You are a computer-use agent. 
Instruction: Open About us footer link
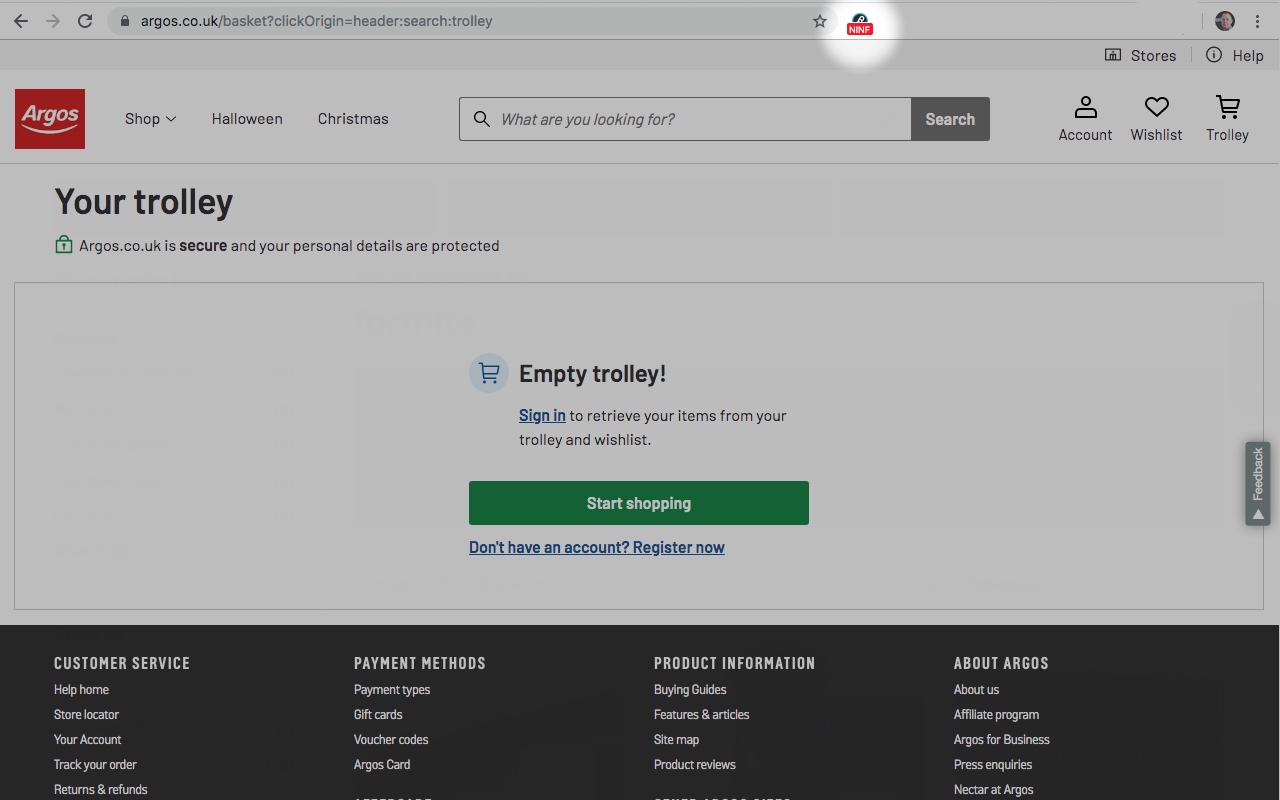click(976, 689)
